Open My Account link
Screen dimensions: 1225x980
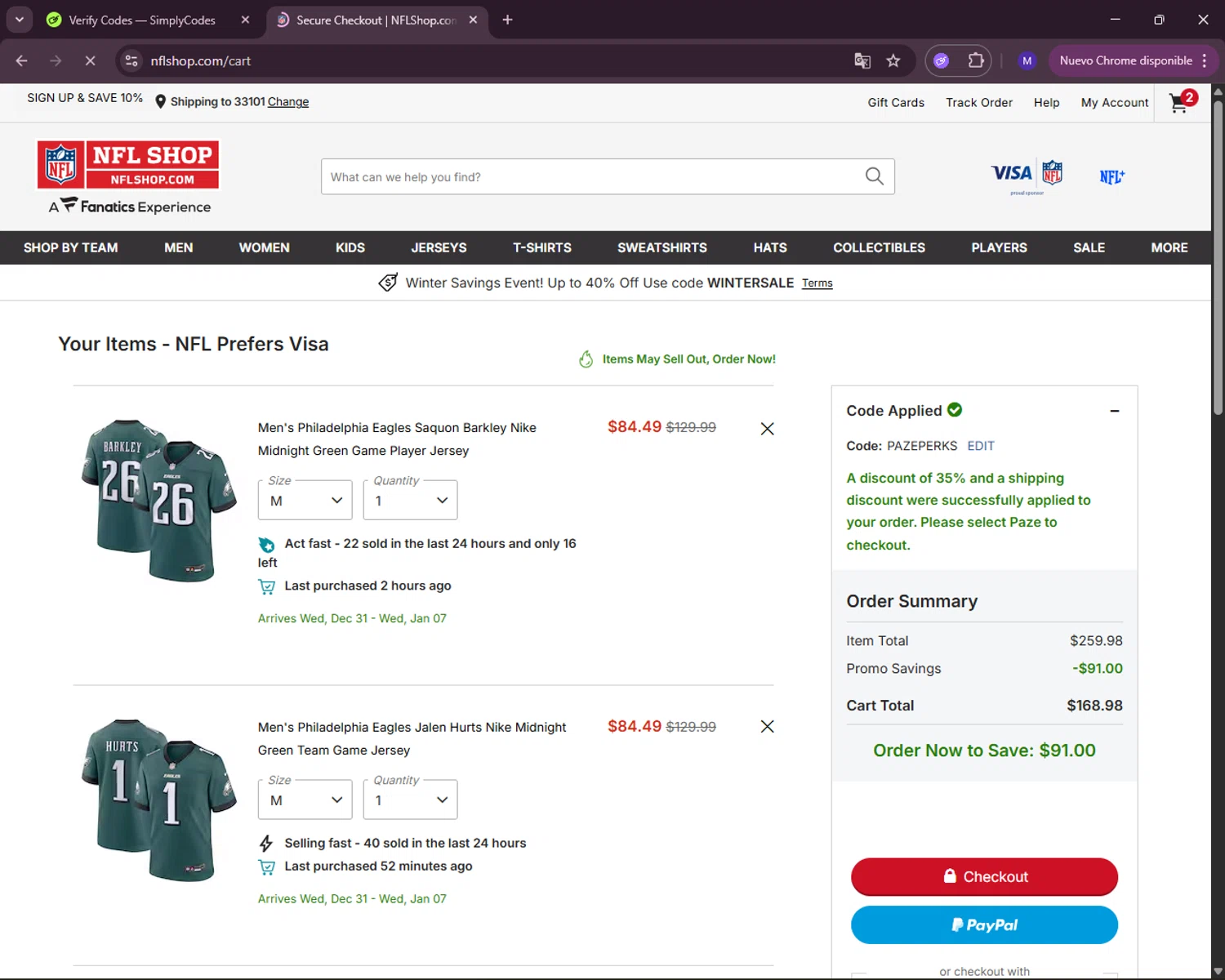pos(1115,103)
